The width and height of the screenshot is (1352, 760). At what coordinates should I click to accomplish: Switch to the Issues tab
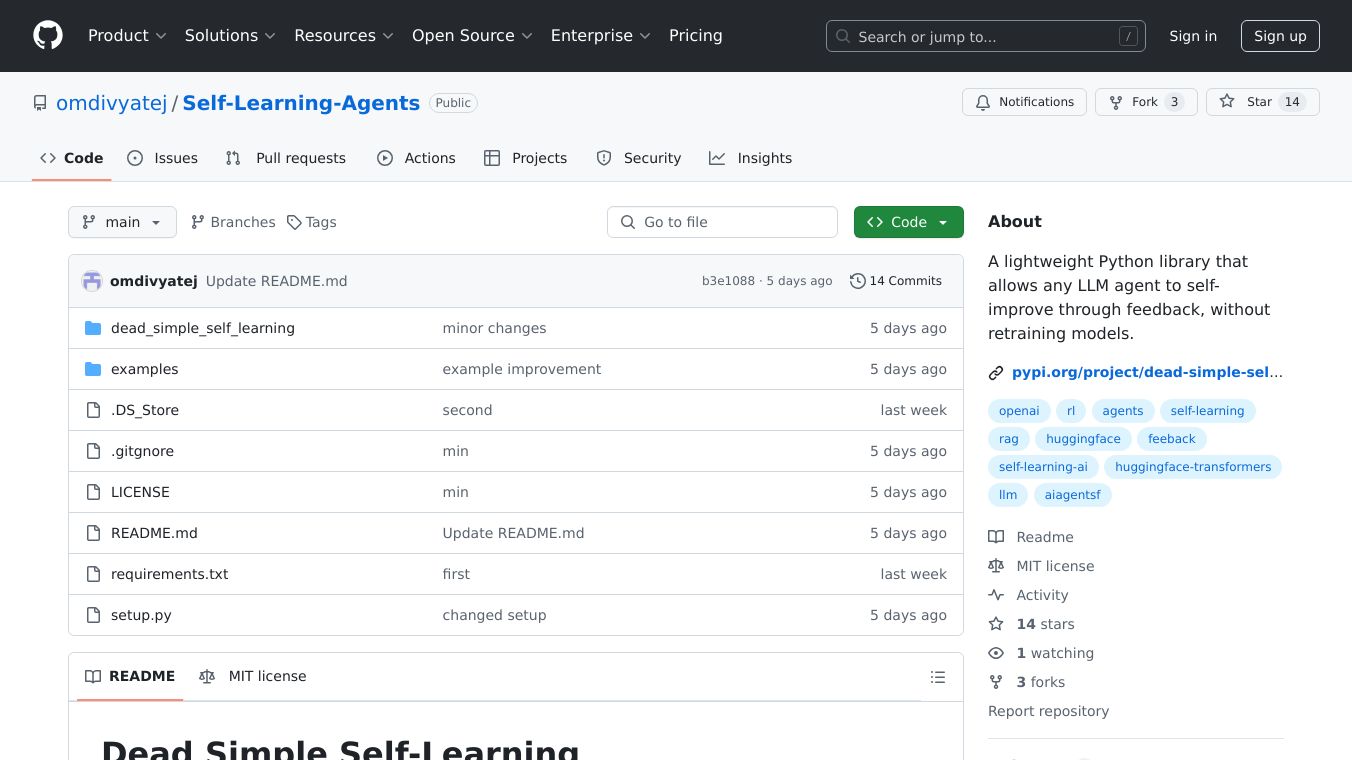point(163,158)
